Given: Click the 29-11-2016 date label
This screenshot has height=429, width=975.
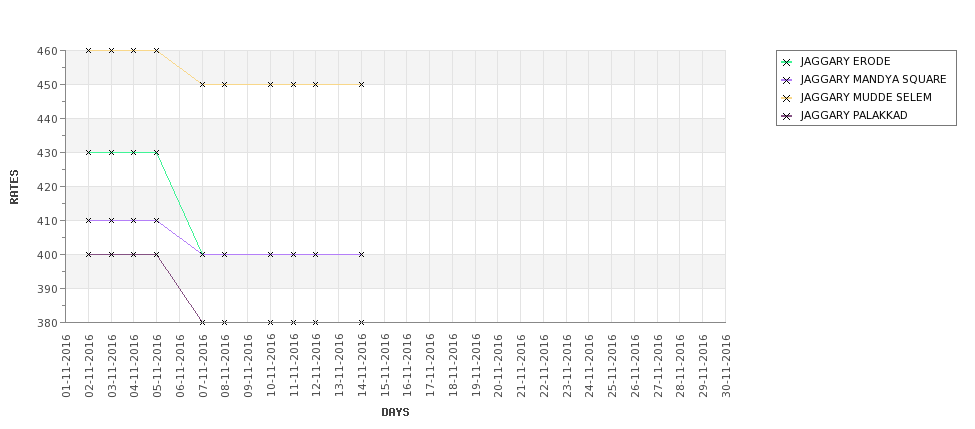Looking at the screenshot, I should (703, 366).
